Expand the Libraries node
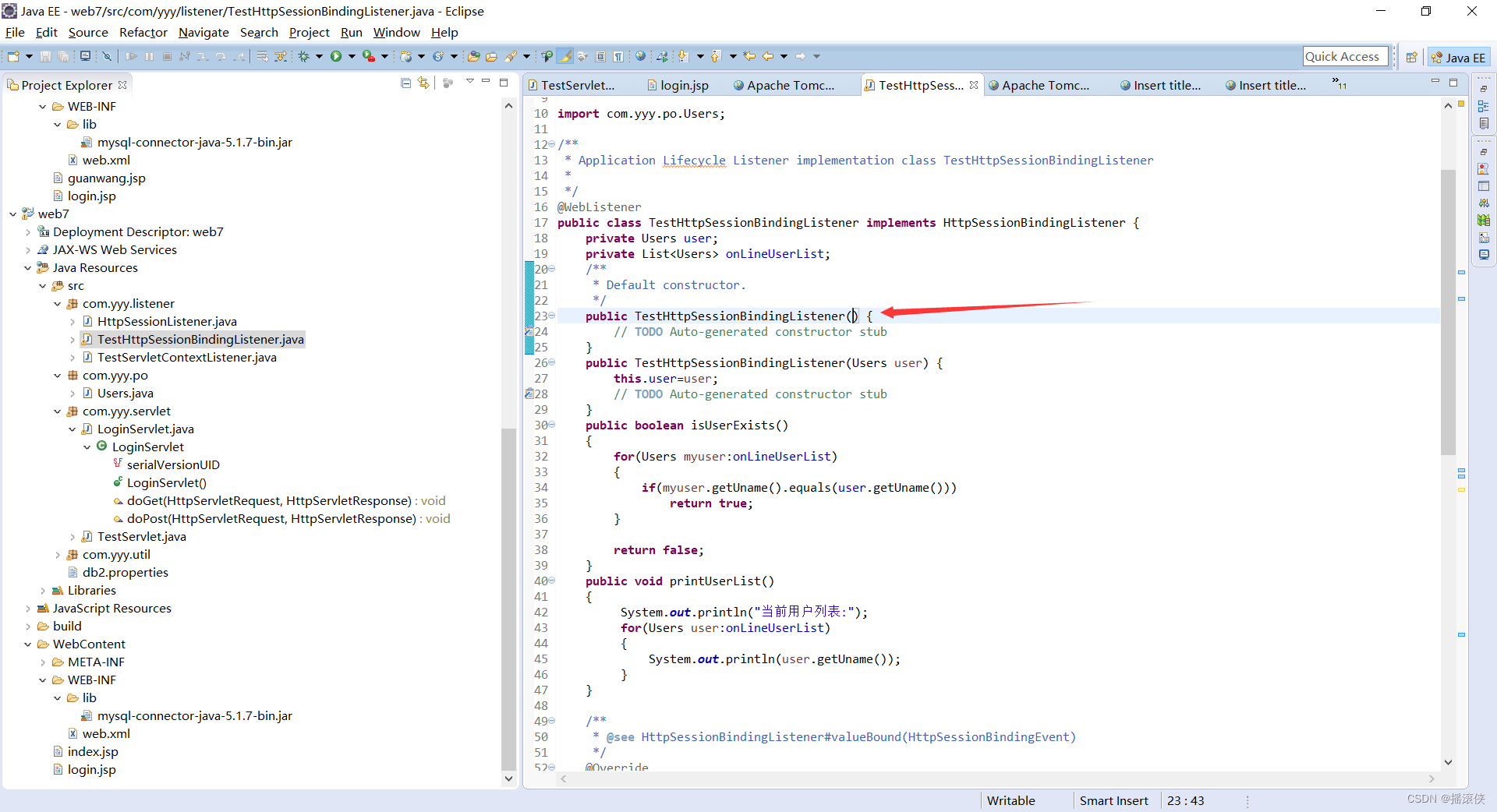The width and height of the screenshot is (1497, 812). [43, 591]
